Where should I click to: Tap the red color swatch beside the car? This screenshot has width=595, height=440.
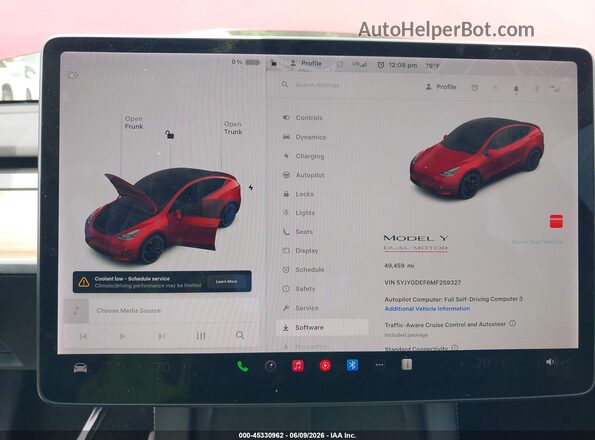tap(556, 221)
